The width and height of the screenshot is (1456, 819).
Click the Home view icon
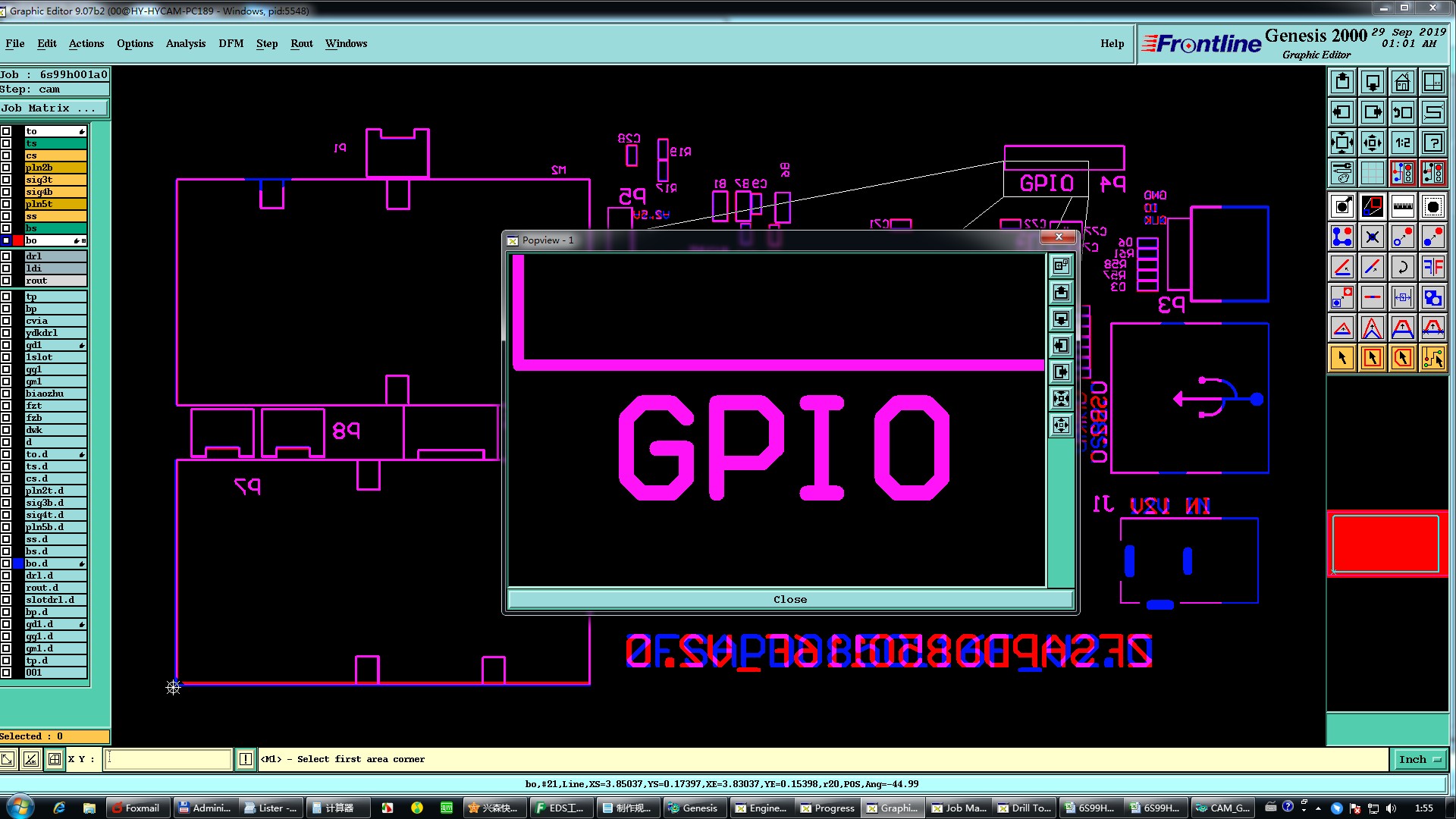click(x=1402, y=82)
